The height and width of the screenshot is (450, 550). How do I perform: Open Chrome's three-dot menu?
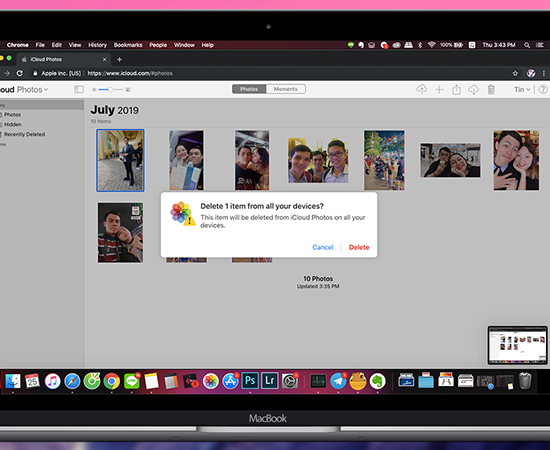[544, 73]
